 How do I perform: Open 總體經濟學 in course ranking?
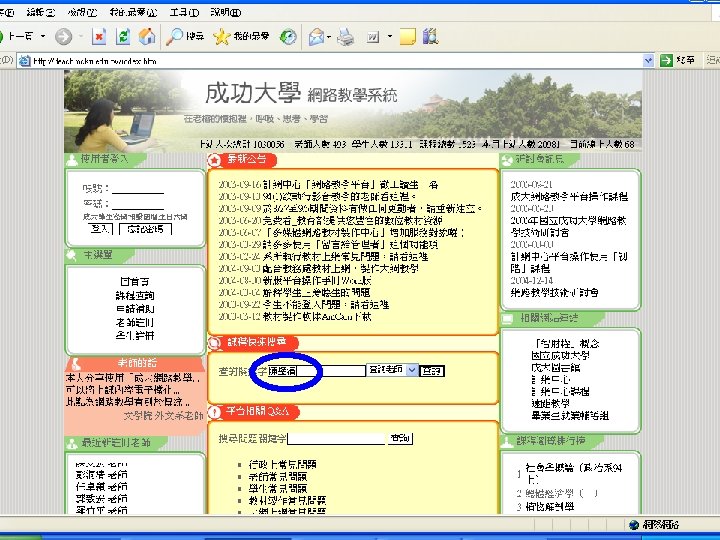[x=561, y=494]
